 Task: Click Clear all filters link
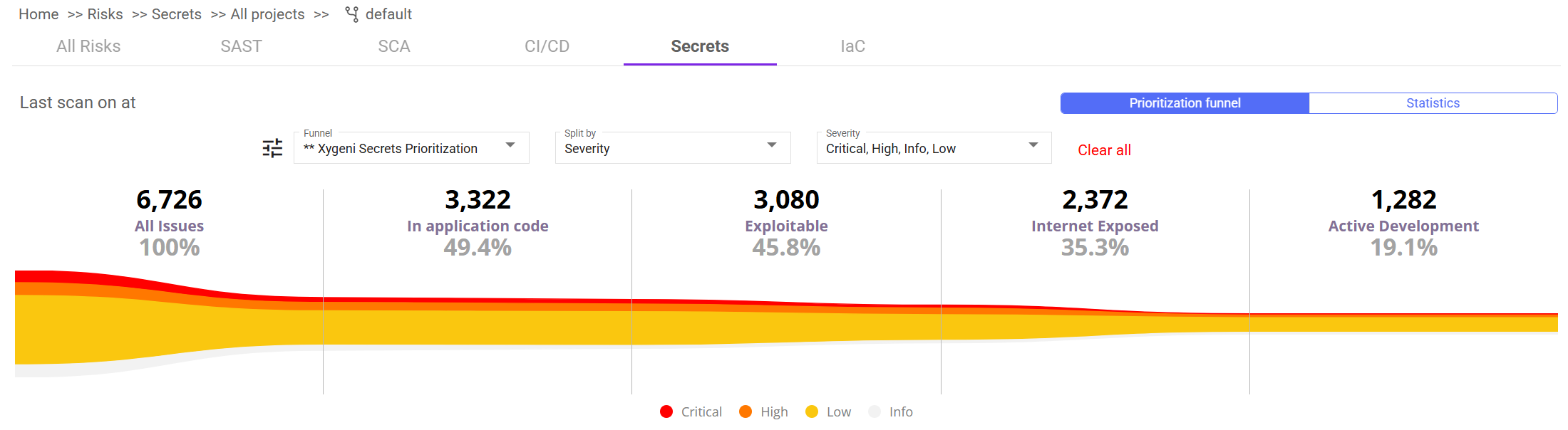click(1104, 150)
